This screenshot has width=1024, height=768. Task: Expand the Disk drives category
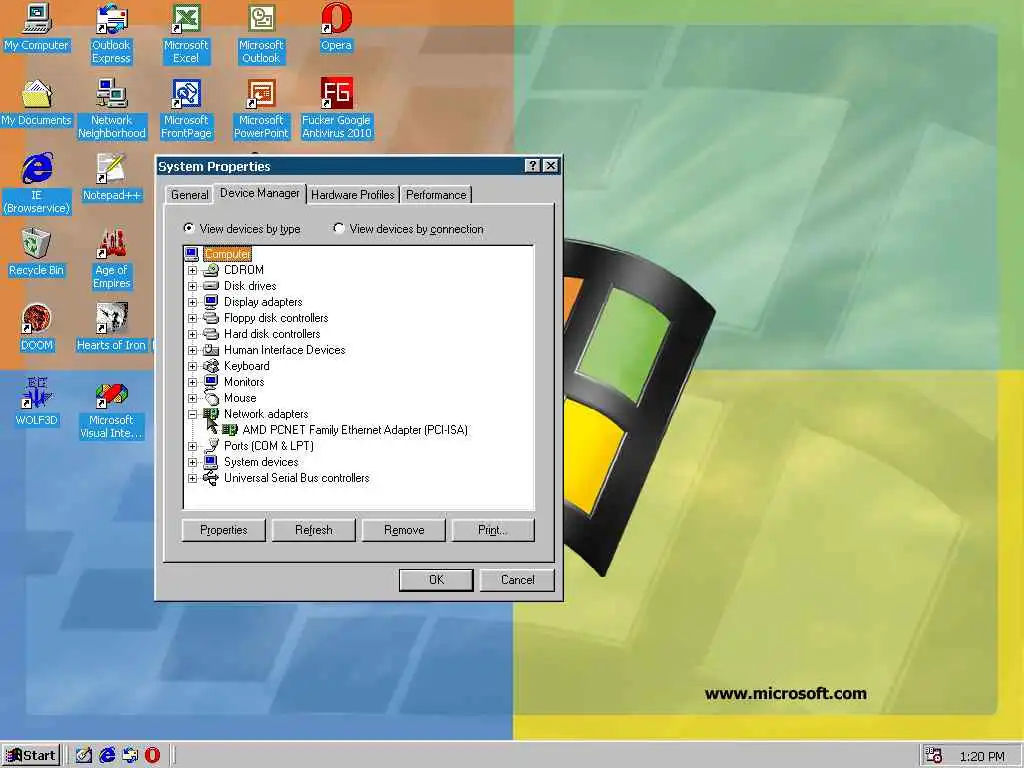click(x=192, y=286)
